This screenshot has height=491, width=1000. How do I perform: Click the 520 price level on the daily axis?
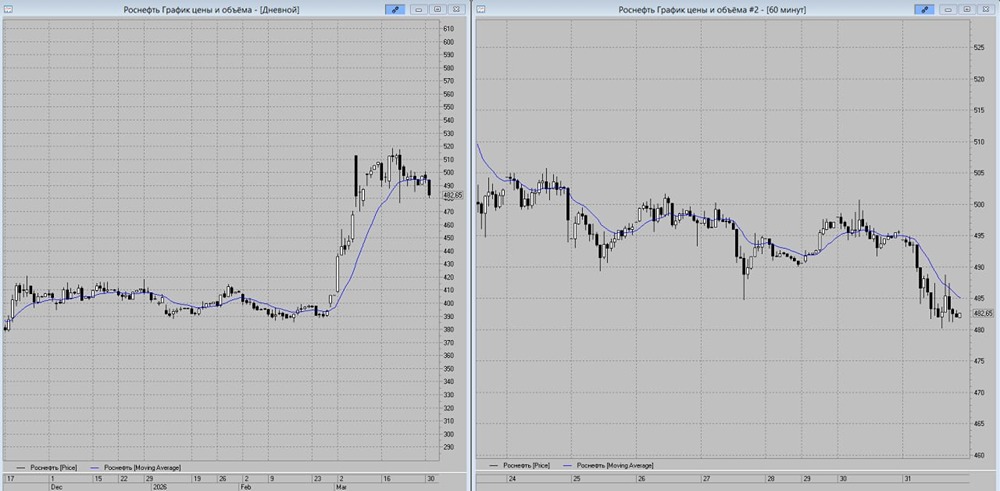(448, 146)
